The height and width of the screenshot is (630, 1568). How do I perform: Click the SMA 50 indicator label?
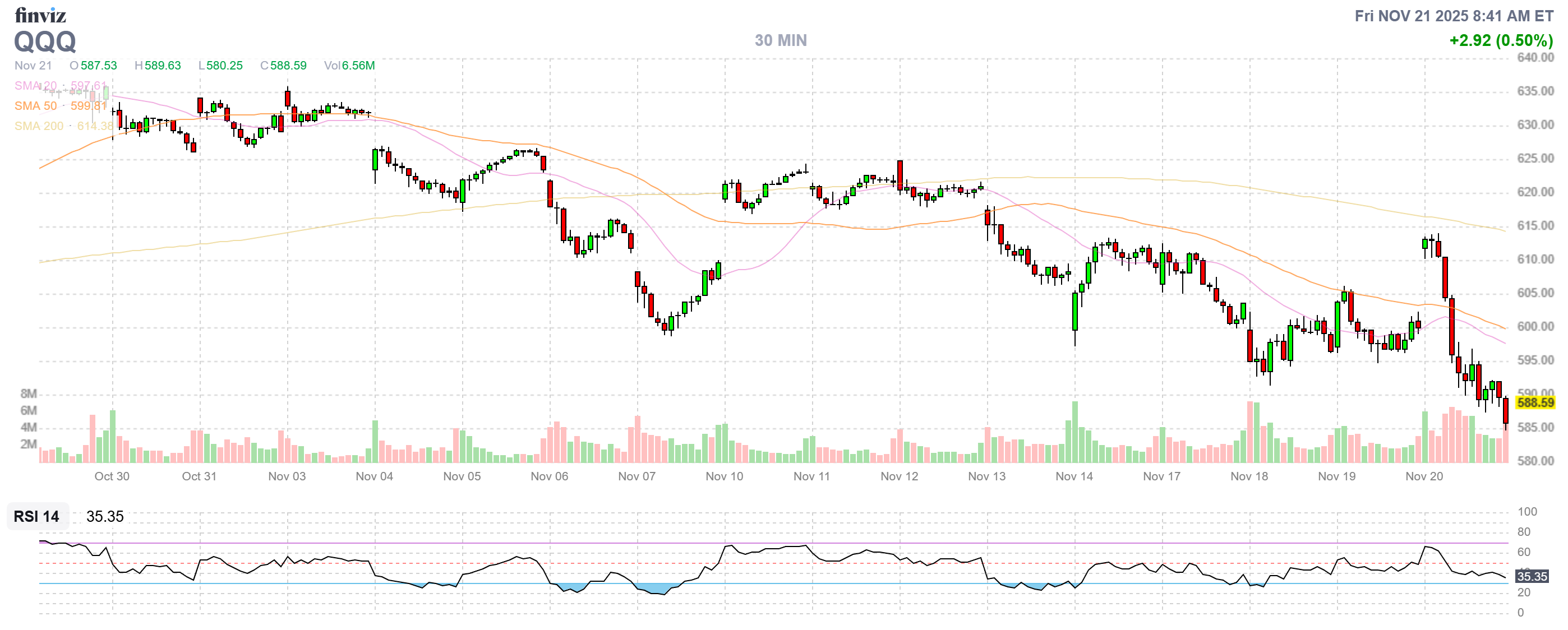point(35,106)
